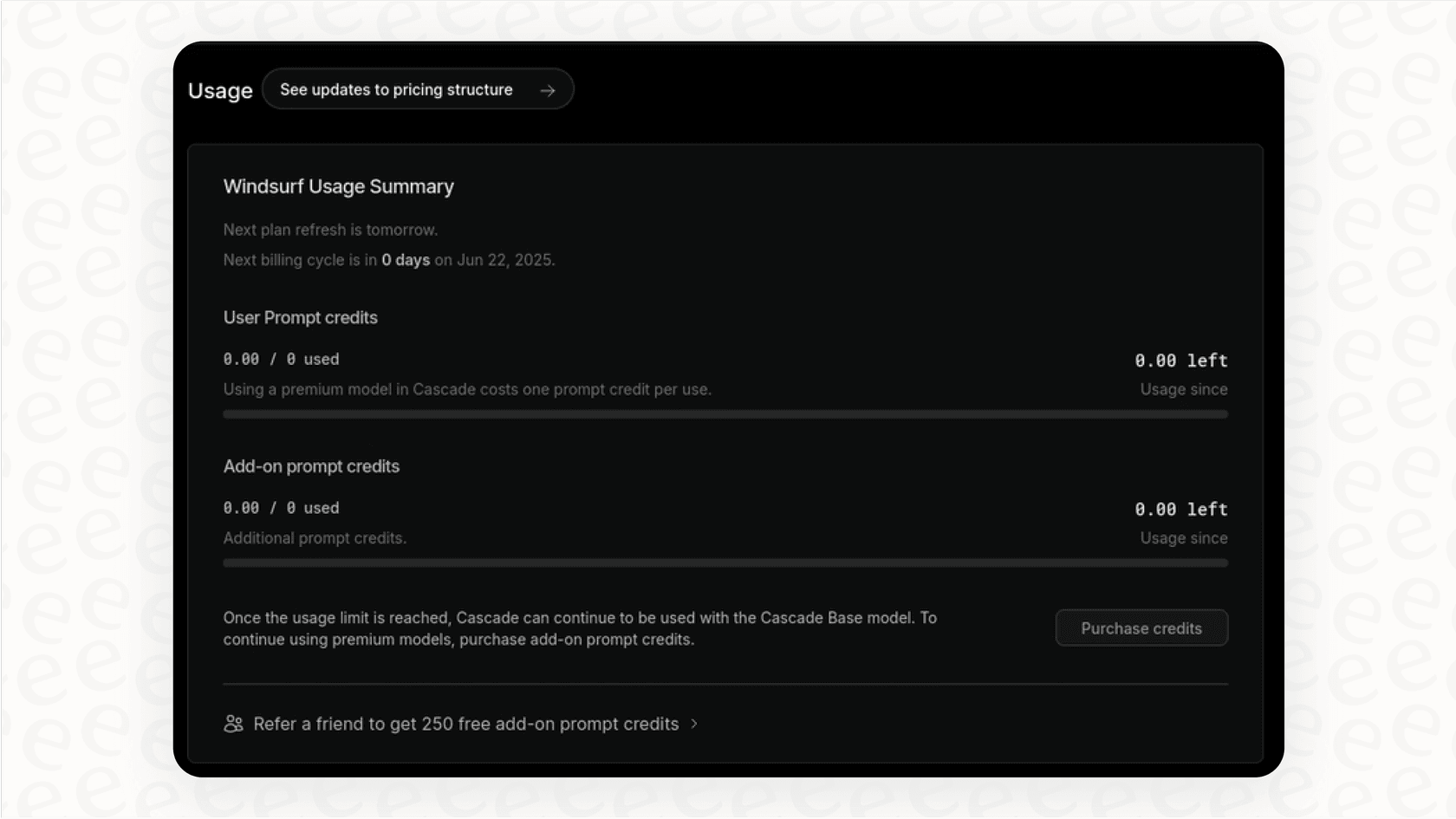Select the Windsurf Usage Summary title
Viewport: 1456px width, 819px height.
[339, 186]
